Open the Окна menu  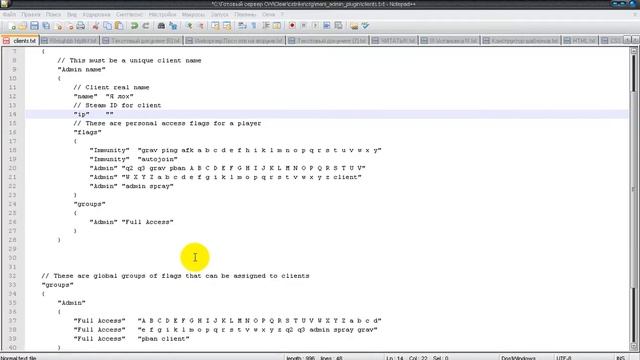tap(268, 14)
